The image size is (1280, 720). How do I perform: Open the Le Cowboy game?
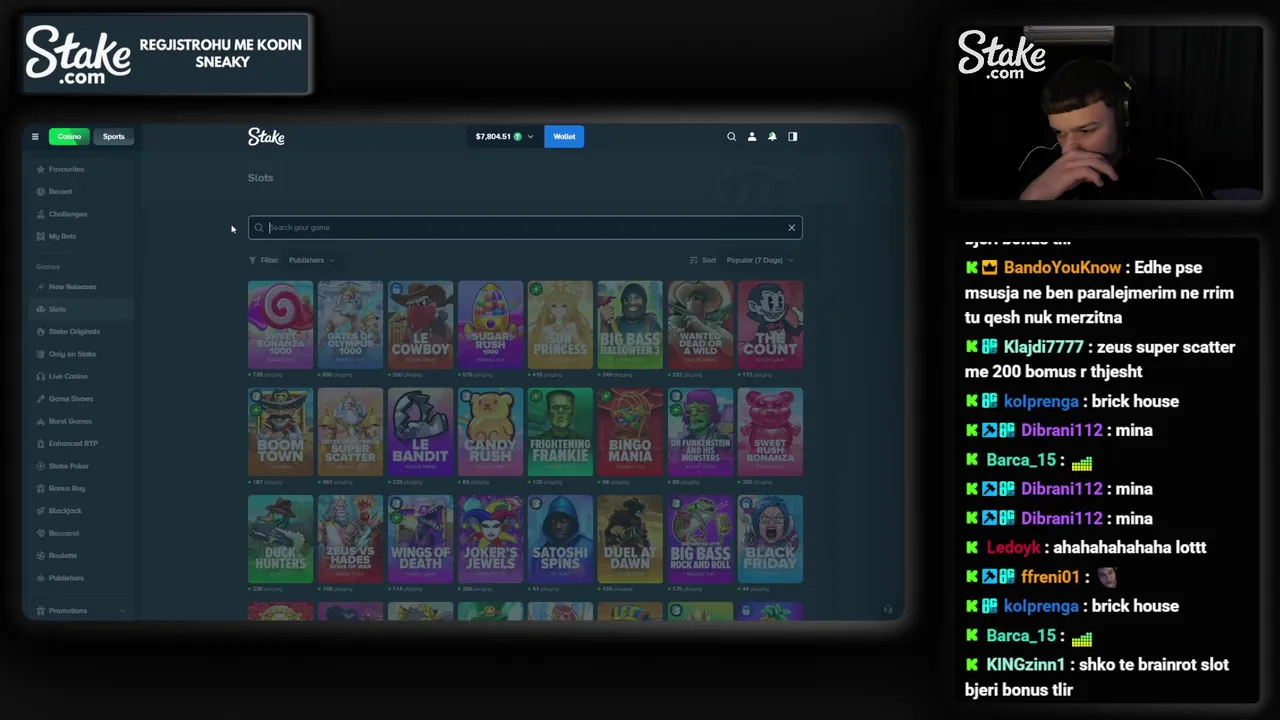click(420, 325)
